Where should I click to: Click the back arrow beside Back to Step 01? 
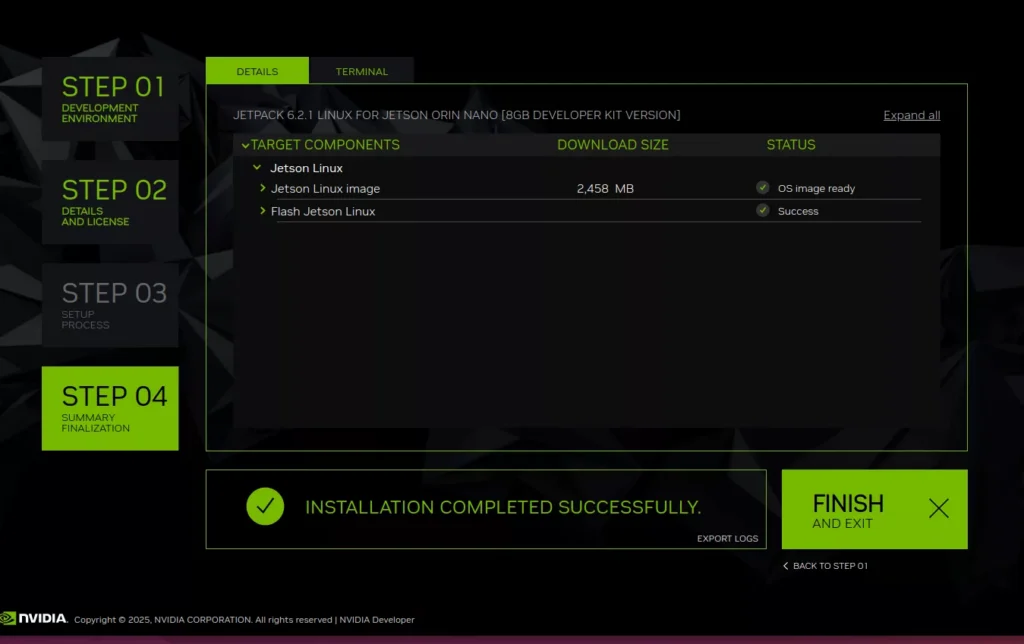[x=786, y=566]
